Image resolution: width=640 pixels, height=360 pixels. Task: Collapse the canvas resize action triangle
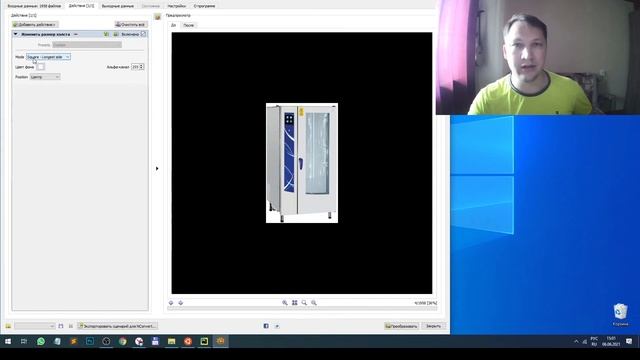click(x=16, y=34)
